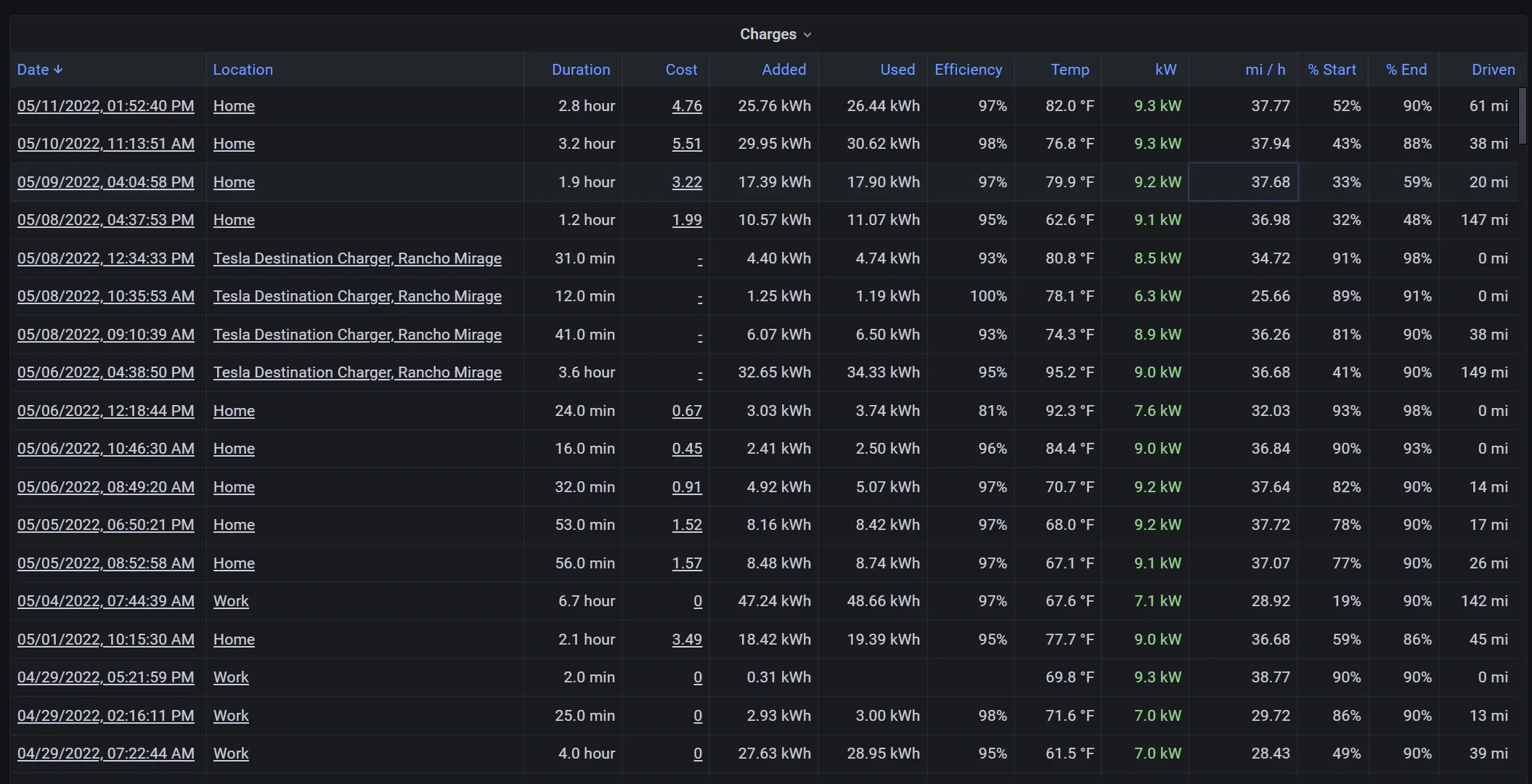Screen dimensions: 1532x784
Task: Select the 6.7 hour duration cell
Action: click(x=573, y=601)
